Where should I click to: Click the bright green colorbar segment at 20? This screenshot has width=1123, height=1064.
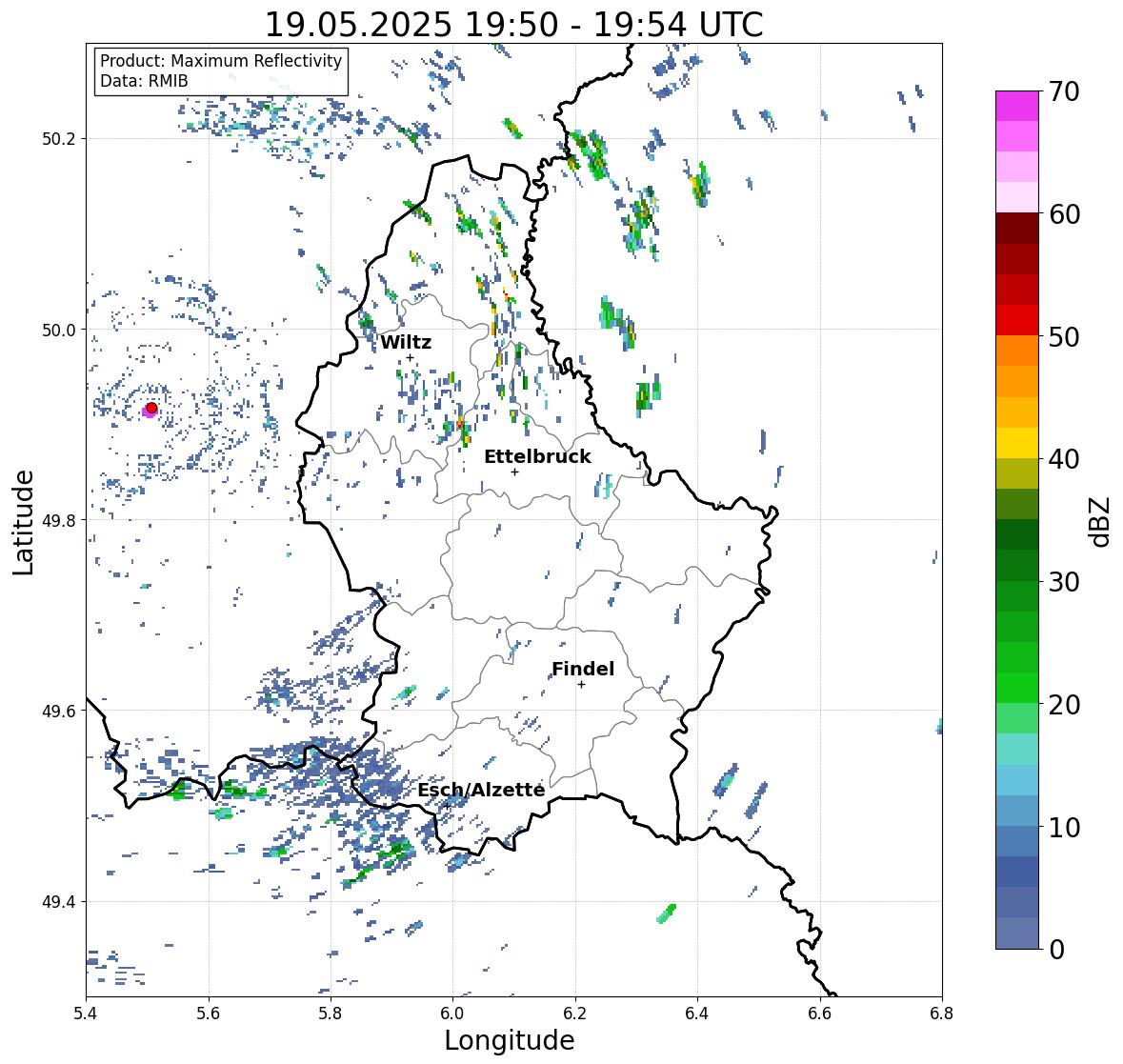[1017, 688]
